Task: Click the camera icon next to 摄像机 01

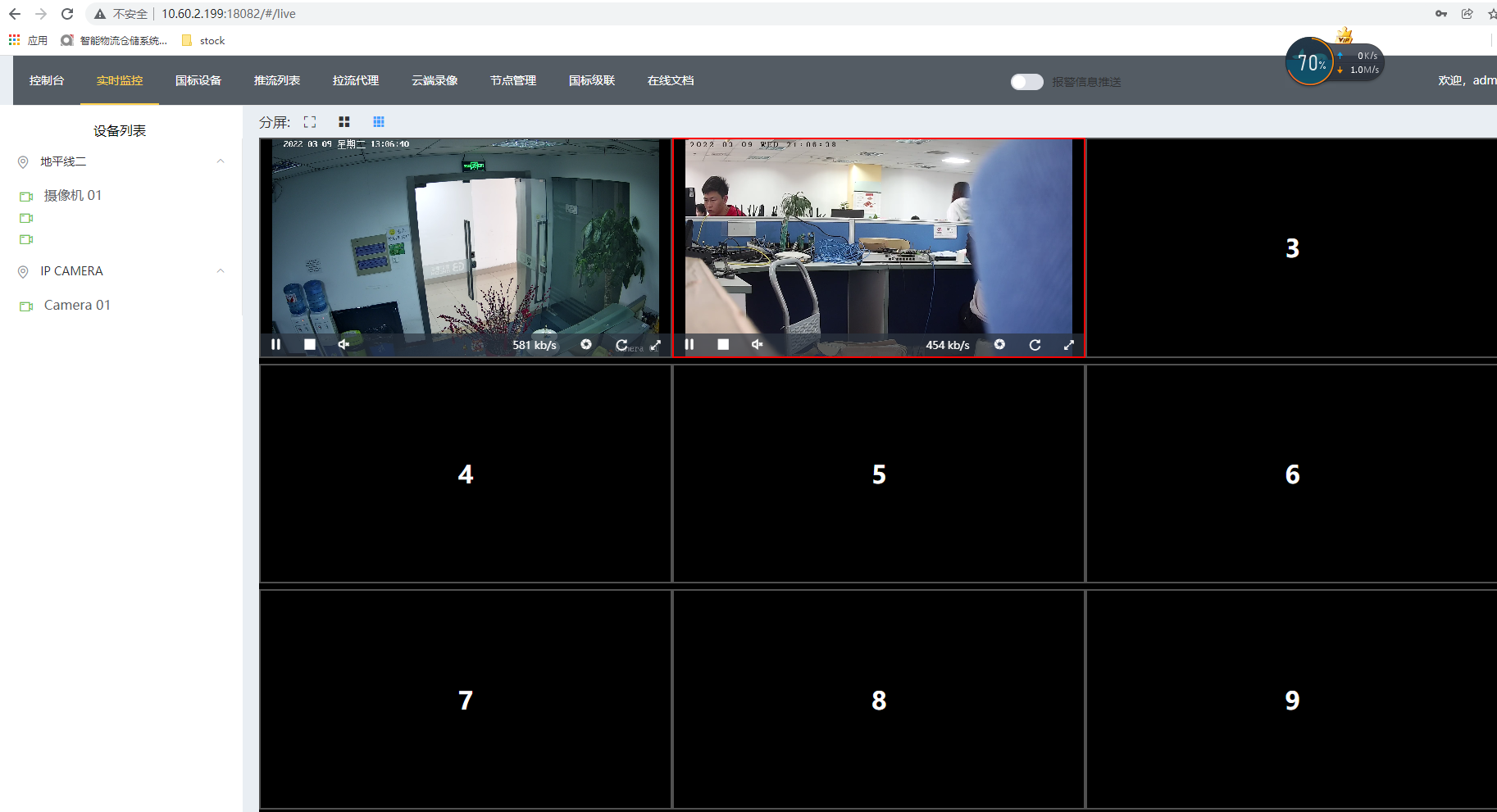Action: 25,196
